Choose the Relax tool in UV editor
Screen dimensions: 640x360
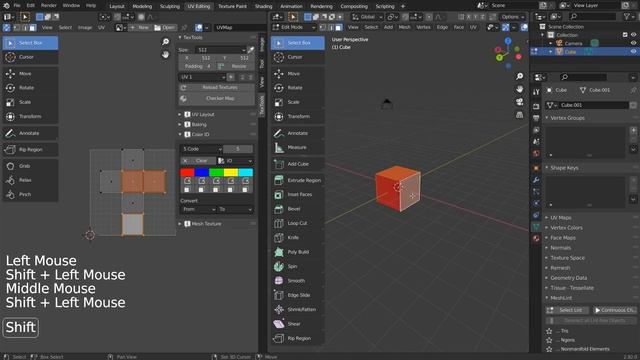tap(30, 180)
